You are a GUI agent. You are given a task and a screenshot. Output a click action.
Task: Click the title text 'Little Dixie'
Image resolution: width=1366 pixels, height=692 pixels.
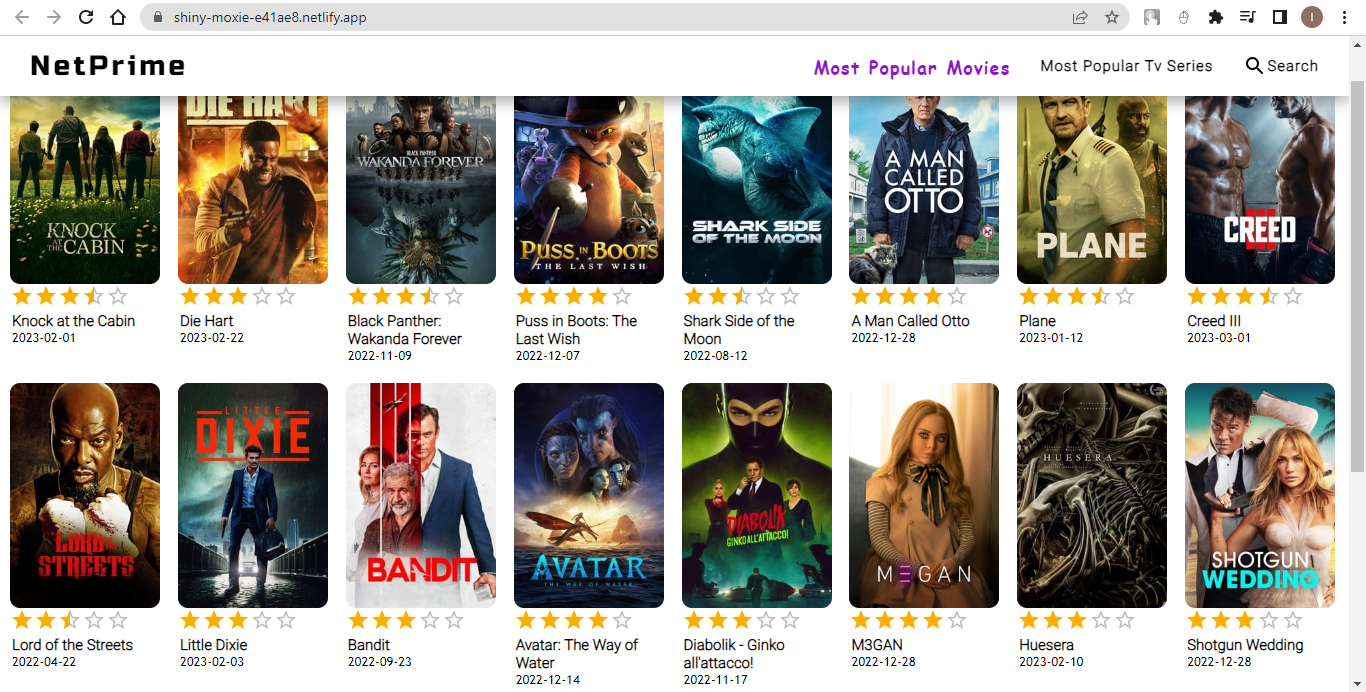coord(215,645)
